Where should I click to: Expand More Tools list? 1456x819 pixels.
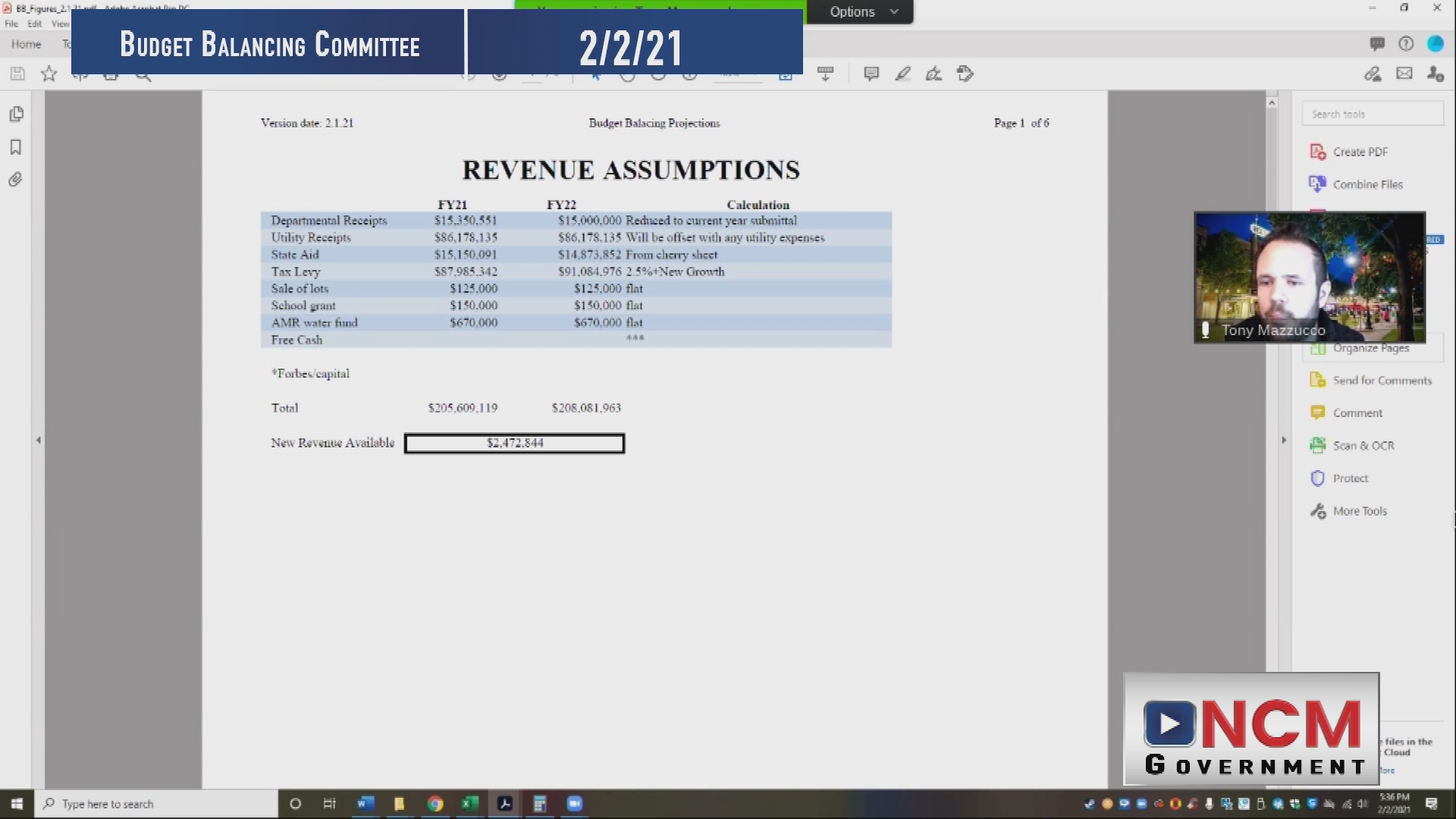tap(1359, 511)
